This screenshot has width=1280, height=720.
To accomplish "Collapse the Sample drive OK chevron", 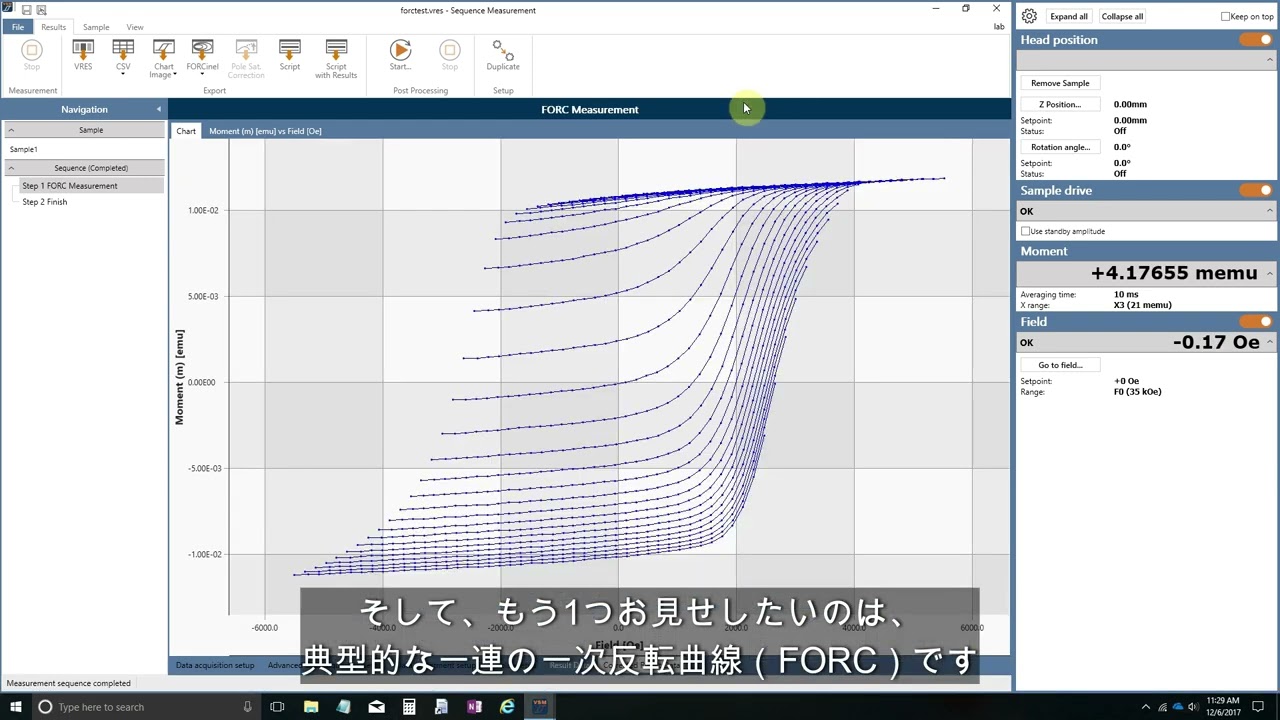I will pos(1270,211).
